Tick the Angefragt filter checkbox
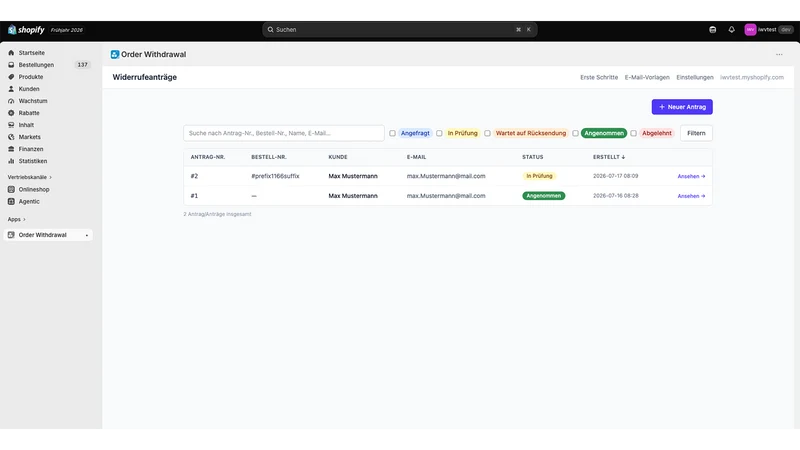The height and width of the screenshot is (450, 800). pos(392,133)
